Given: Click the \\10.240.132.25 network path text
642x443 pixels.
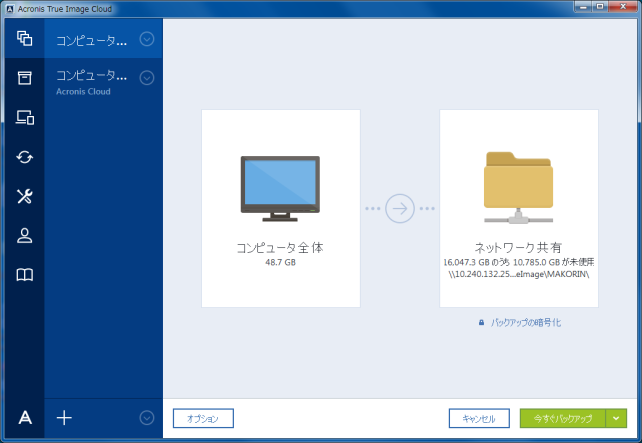Looking at the screenshot, I should point(519,274).
